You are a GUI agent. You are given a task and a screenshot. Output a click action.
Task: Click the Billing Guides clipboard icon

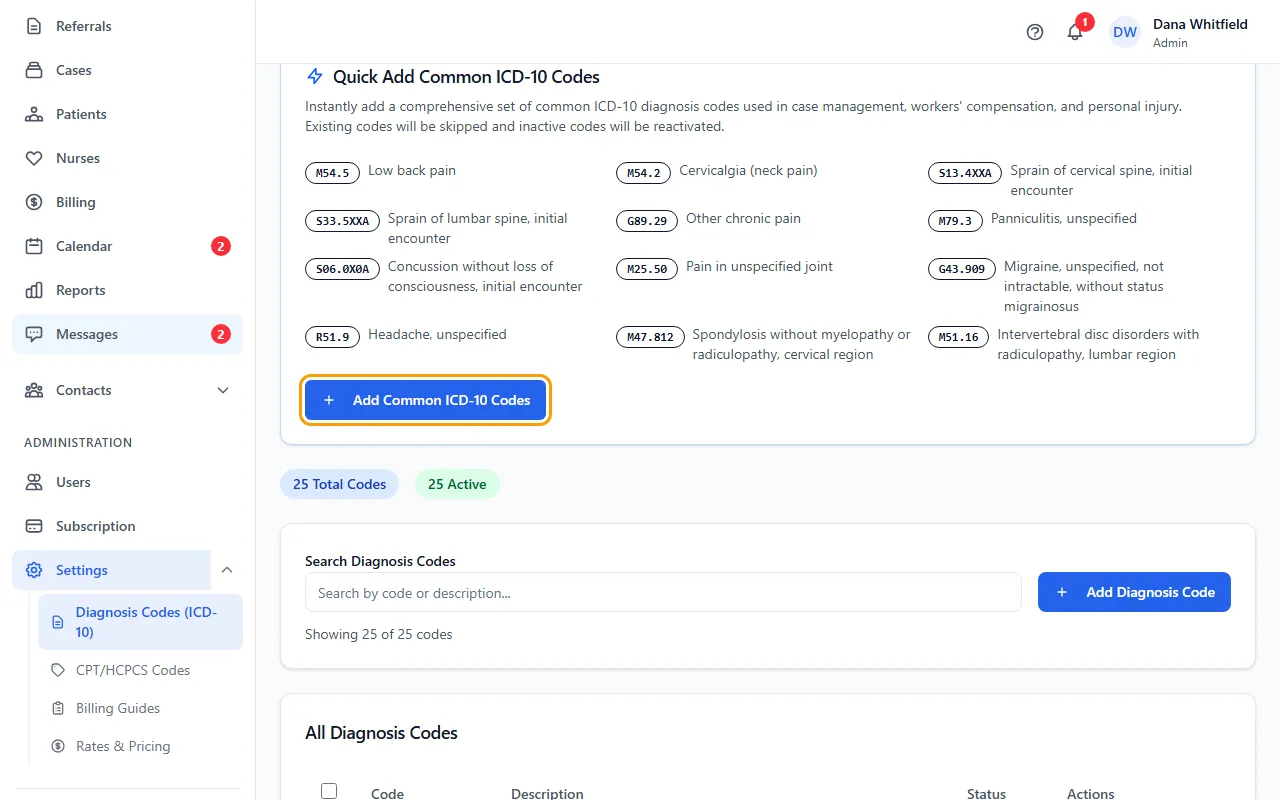click(x=57, y=708)
